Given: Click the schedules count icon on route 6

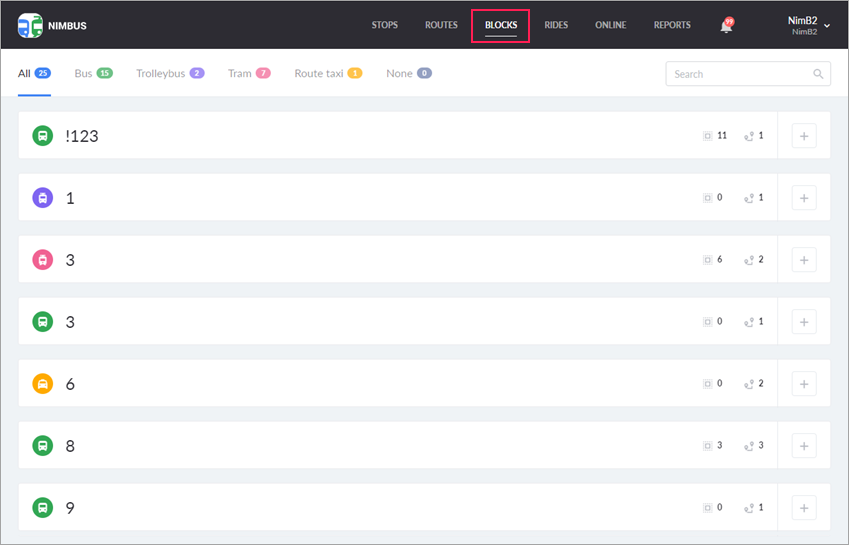Looking at the screenshot, I should [749, 384].
